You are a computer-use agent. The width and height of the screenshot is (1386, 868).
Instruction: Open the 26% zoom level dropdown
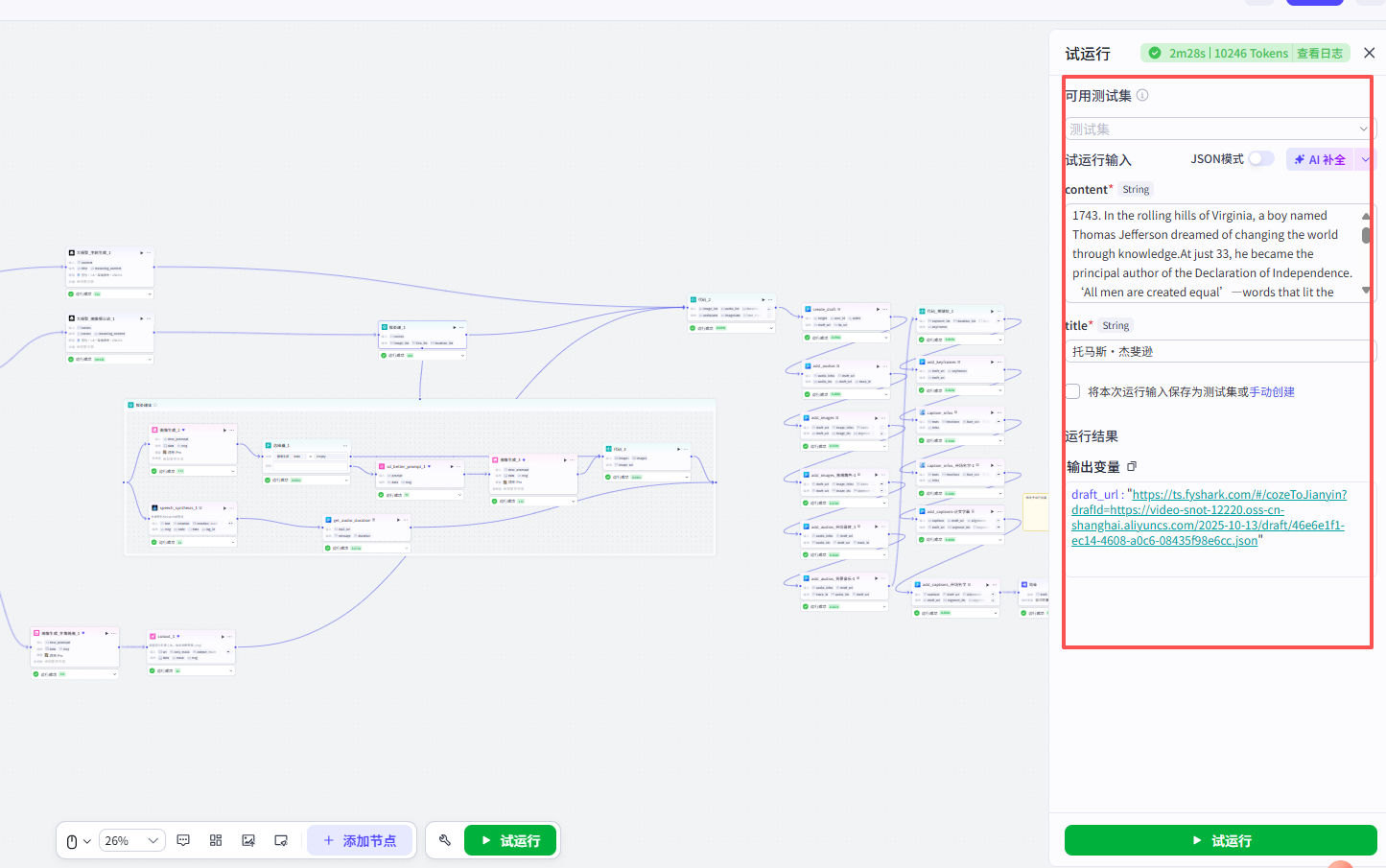[x=131, y=841]
